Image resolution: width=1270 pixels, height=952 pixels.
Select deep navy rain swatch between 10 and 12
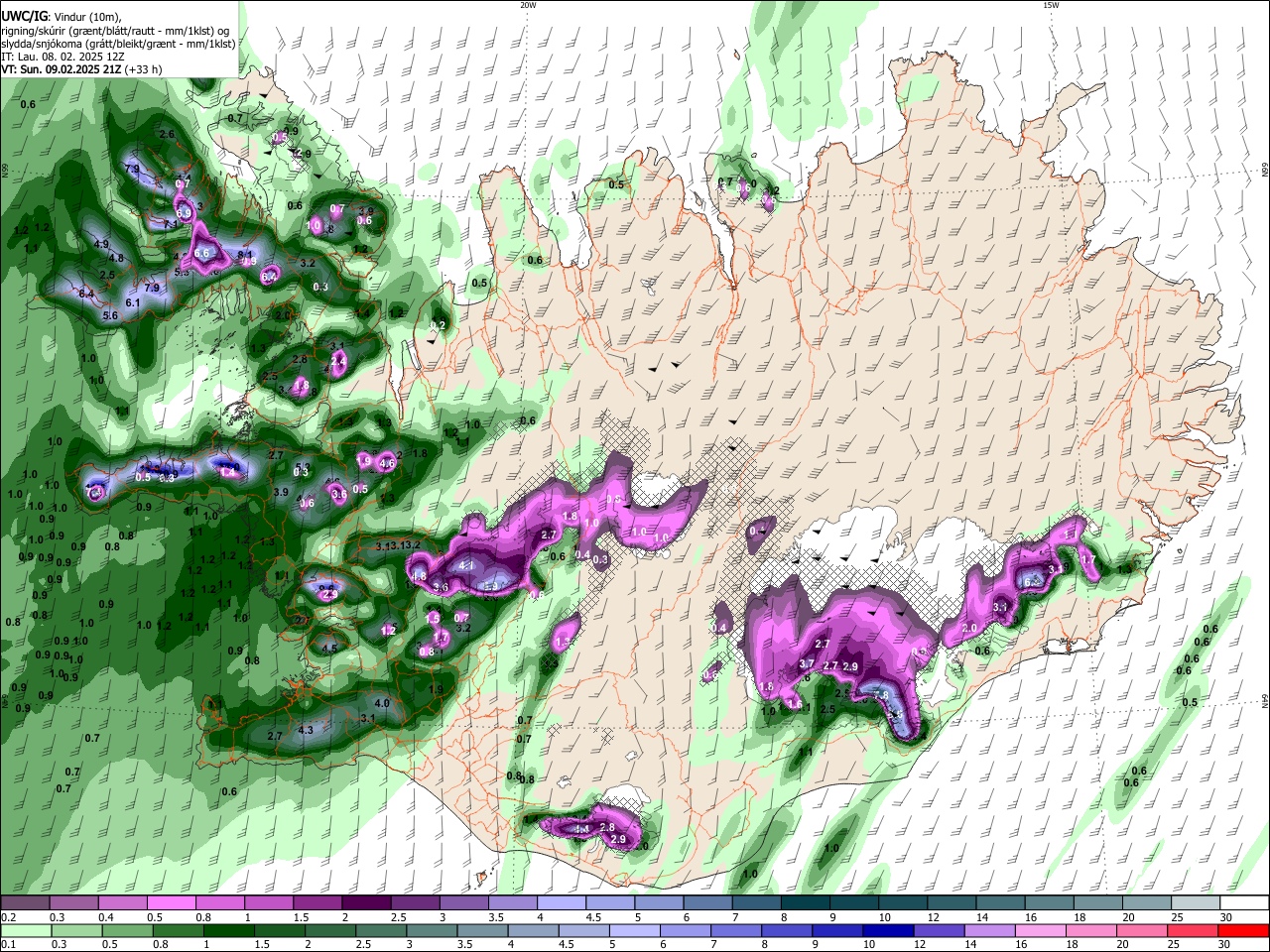pos(889,930)
